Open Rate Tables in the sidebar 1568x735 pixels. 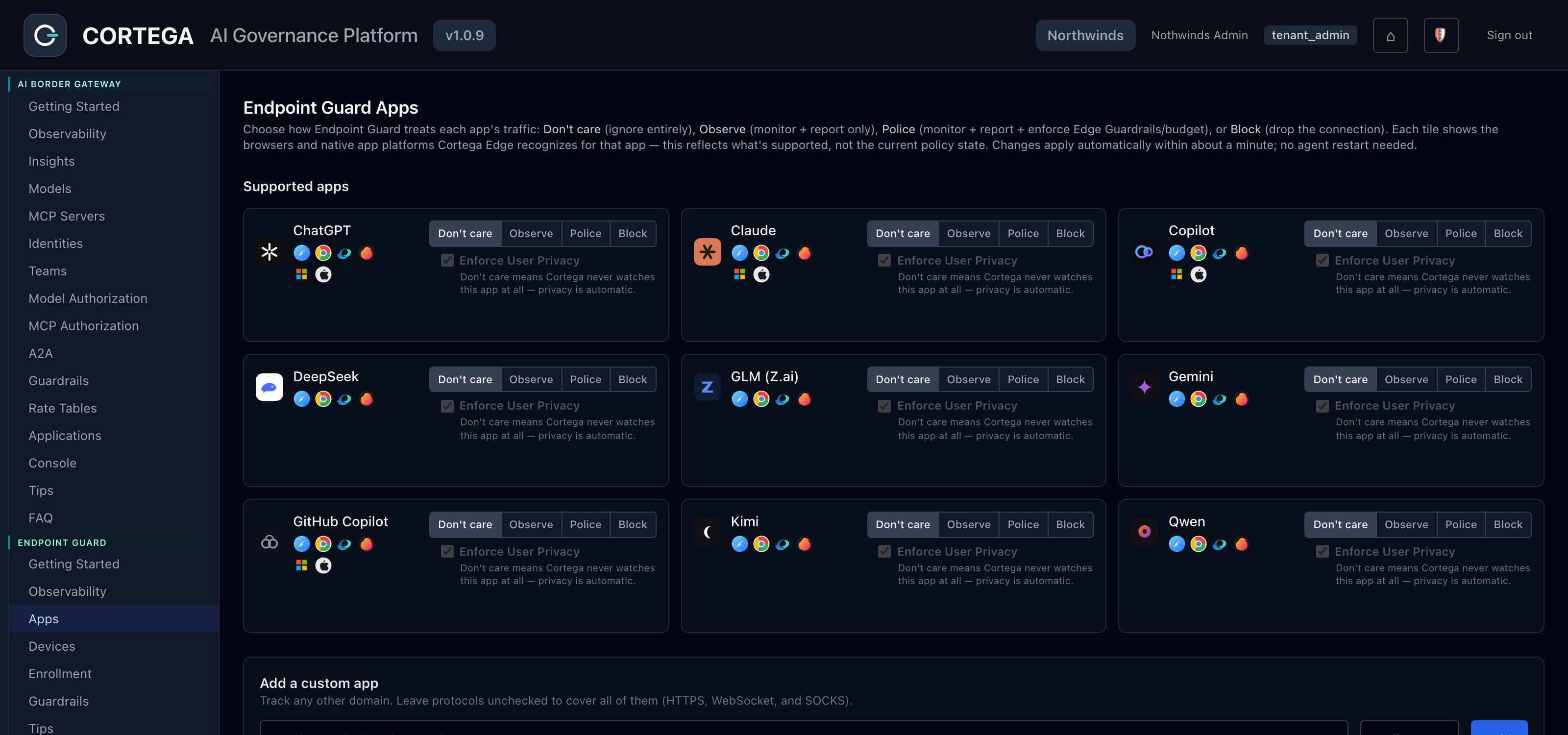click(113, 408)
